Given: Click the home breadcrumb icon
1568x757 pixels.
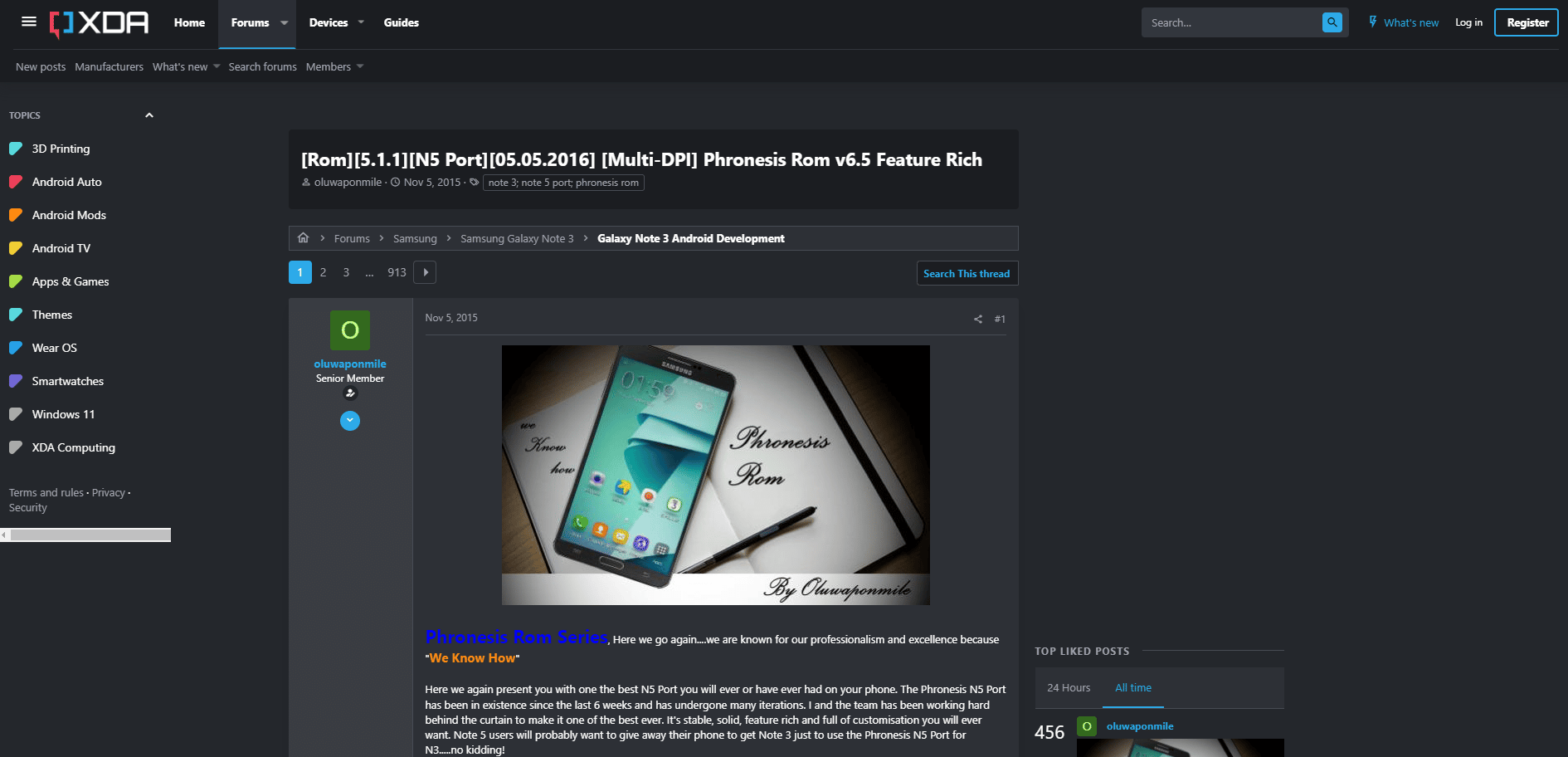Looking at the screenshot, I should point(303,238).
